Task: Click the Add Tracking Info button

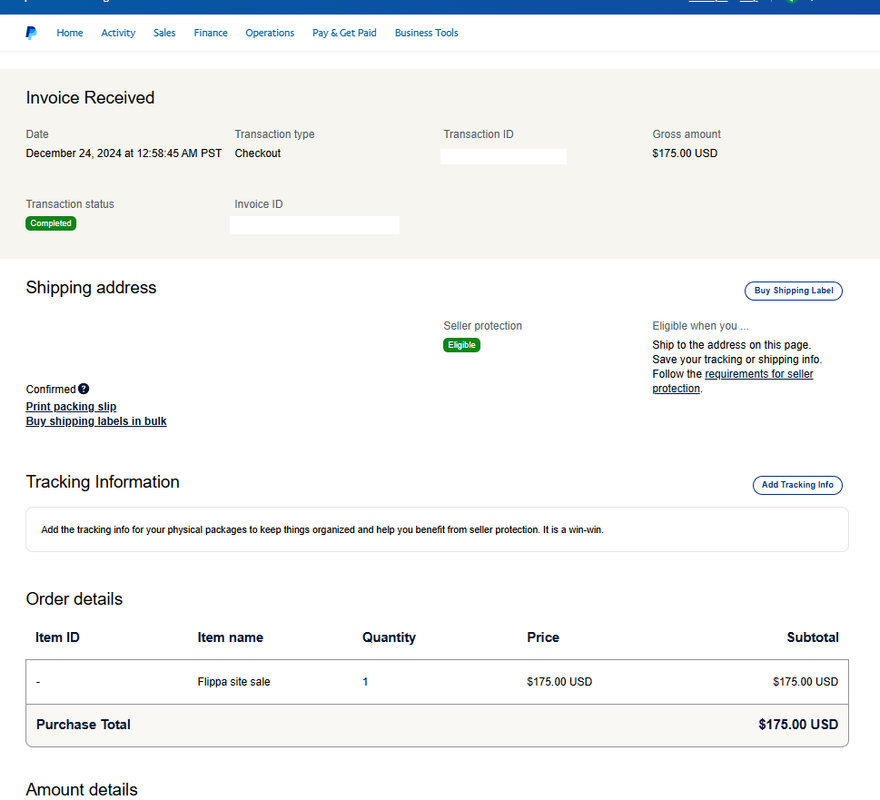Action: (x=798, y=485)
